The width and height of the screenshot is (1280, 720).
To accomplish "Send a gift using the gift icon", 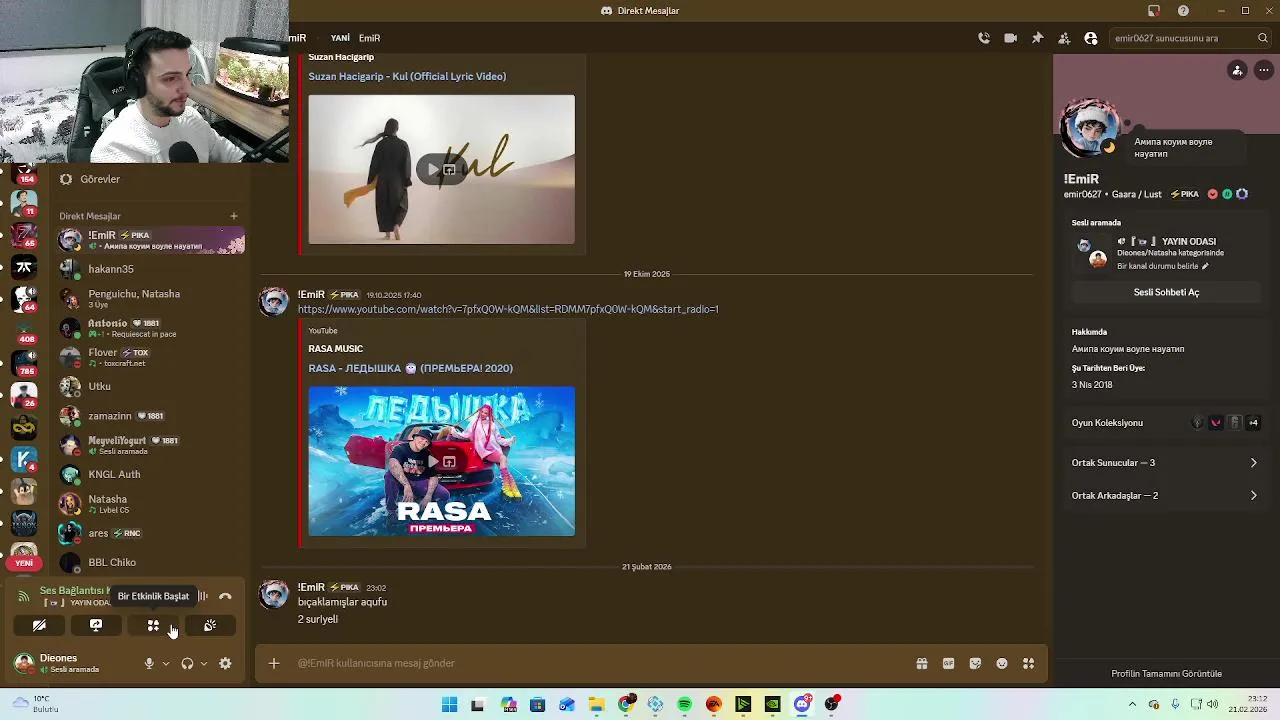I will pyautogui.click(x=922, y=663).
